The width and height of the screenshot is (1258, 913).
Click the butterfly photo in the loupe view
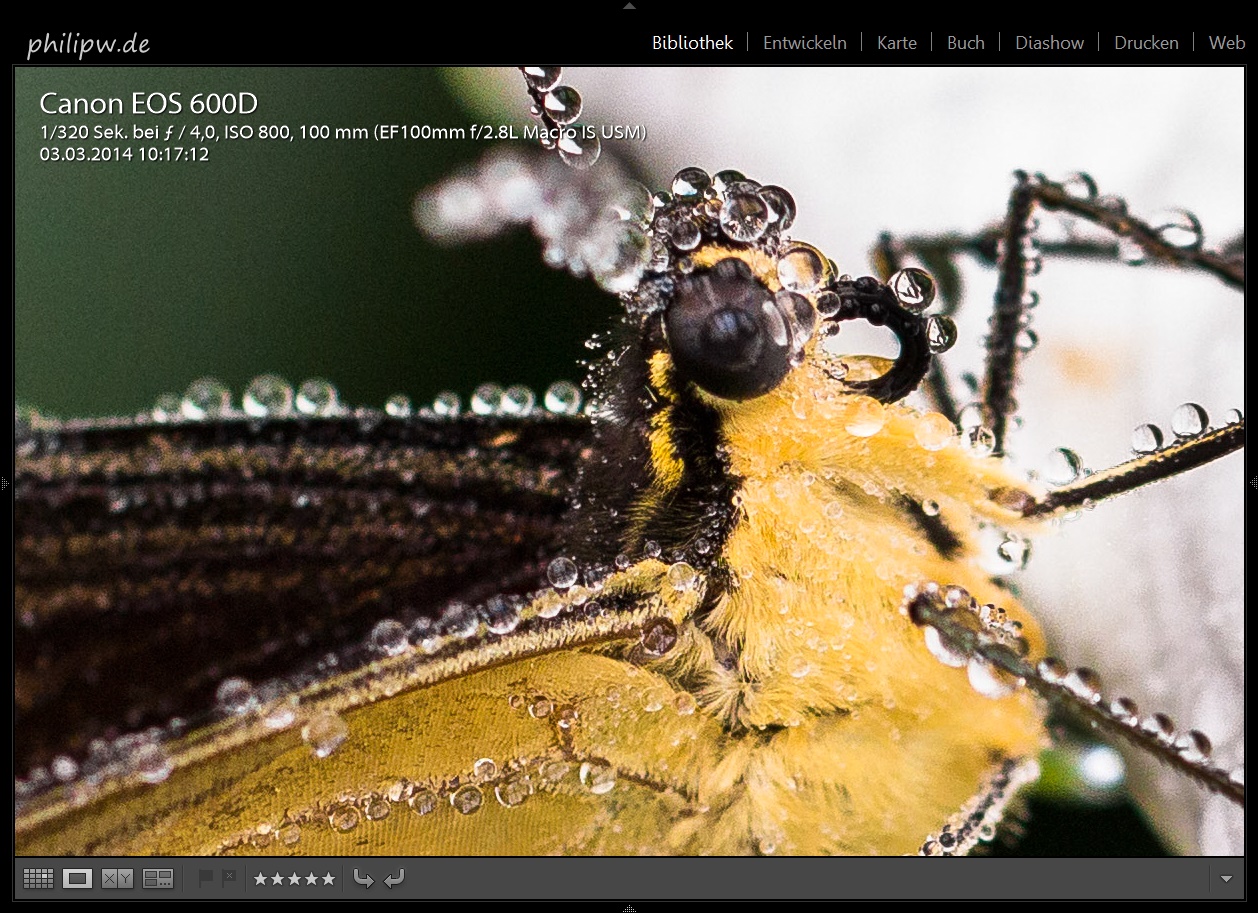629,461
